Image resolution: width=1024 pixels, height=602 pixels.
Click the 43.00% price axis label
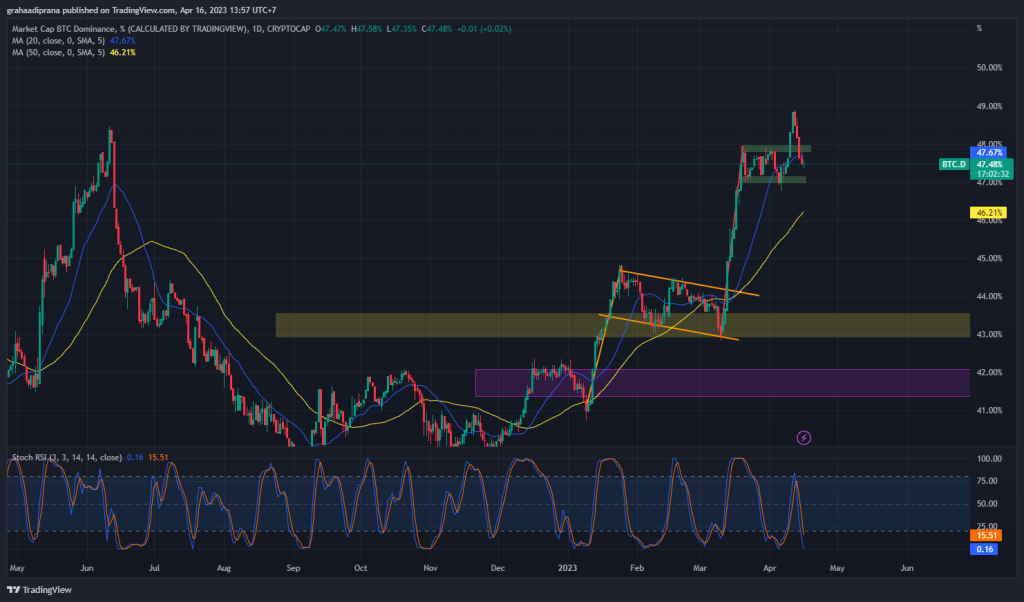point(989,334)
